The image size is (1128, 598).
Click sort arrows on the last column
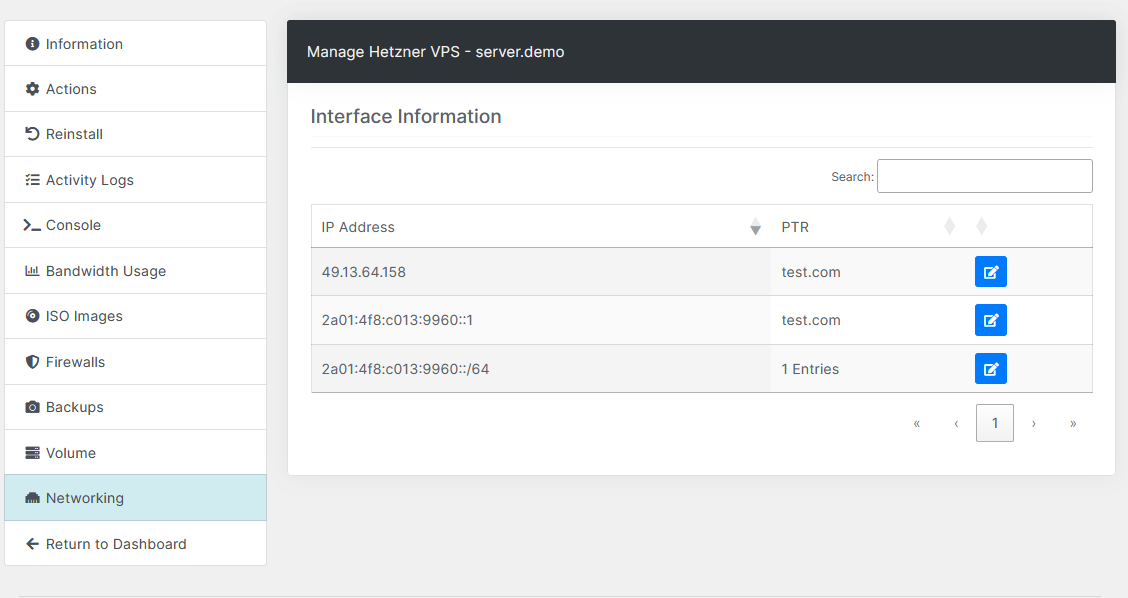[981, 227]
